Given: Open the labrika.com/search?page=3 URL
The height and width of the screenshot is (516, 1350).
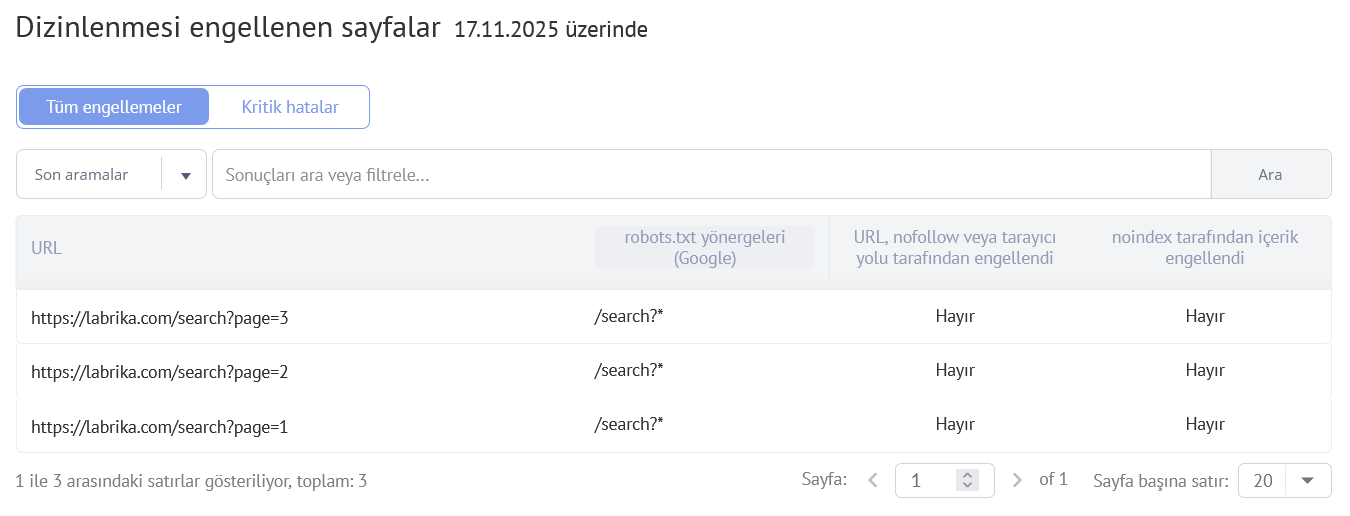Looking at the screenshot, I should pos(160,318).
